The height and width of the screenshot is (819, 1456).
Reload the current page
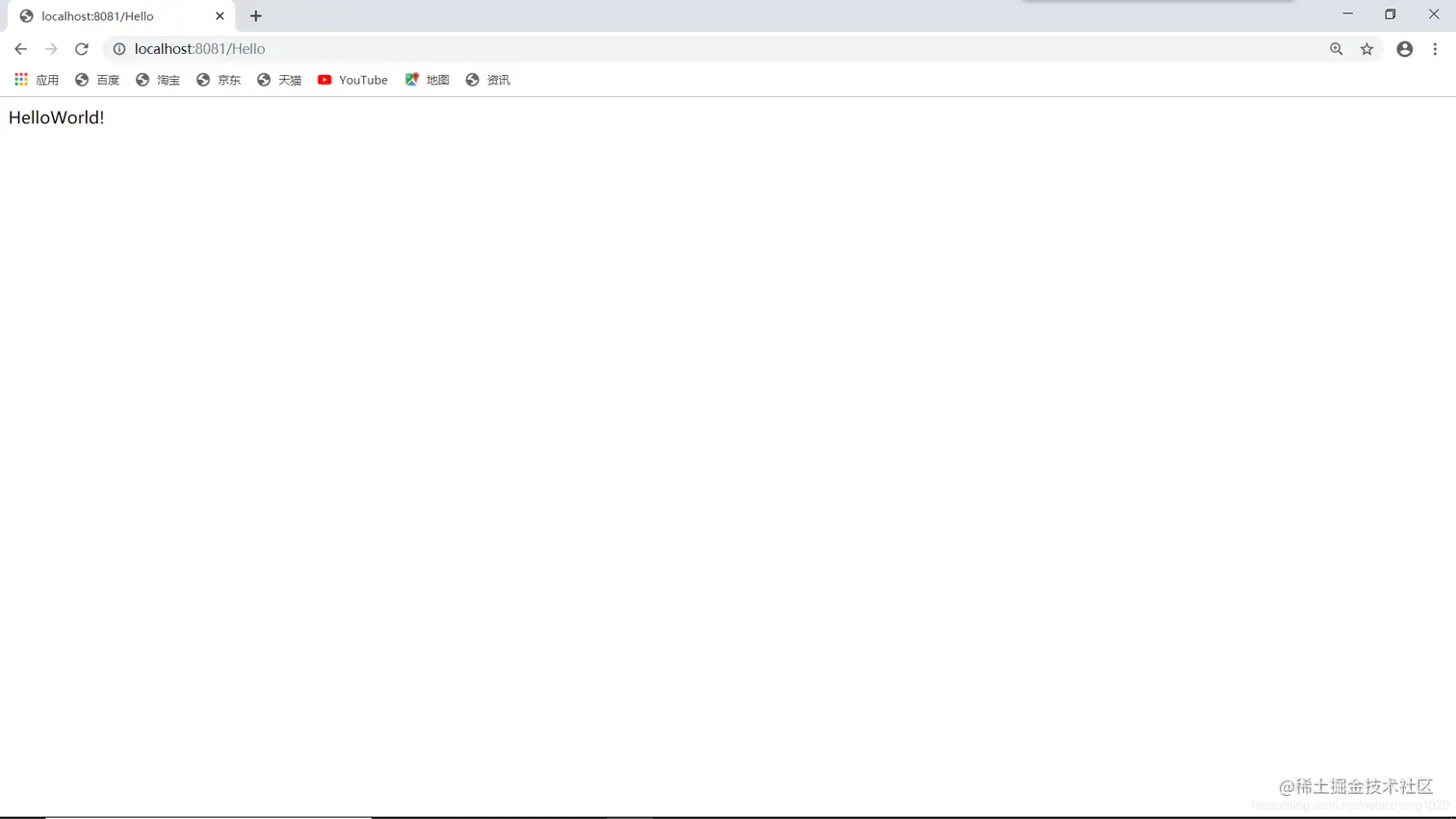pyautogui.click(x=82, y=48)
